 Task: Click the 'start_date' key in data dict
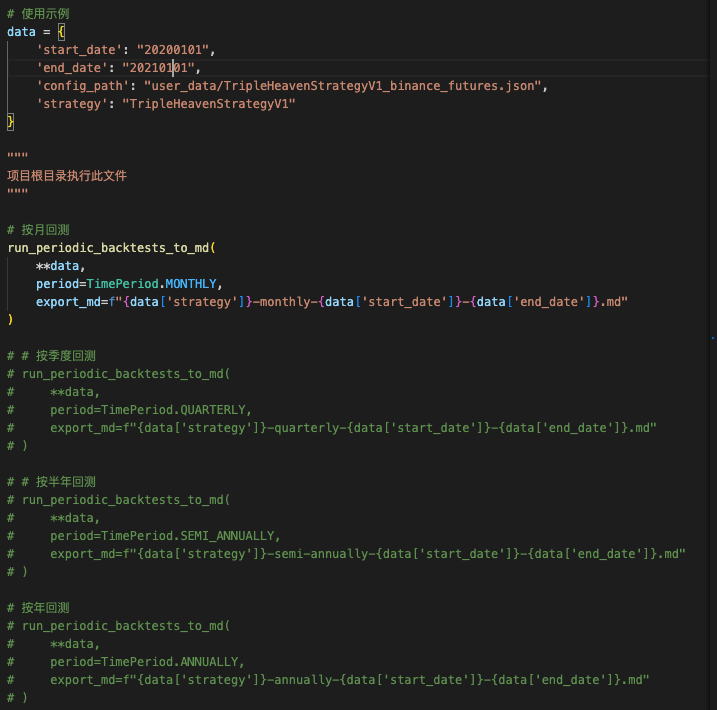pos(78,49)
